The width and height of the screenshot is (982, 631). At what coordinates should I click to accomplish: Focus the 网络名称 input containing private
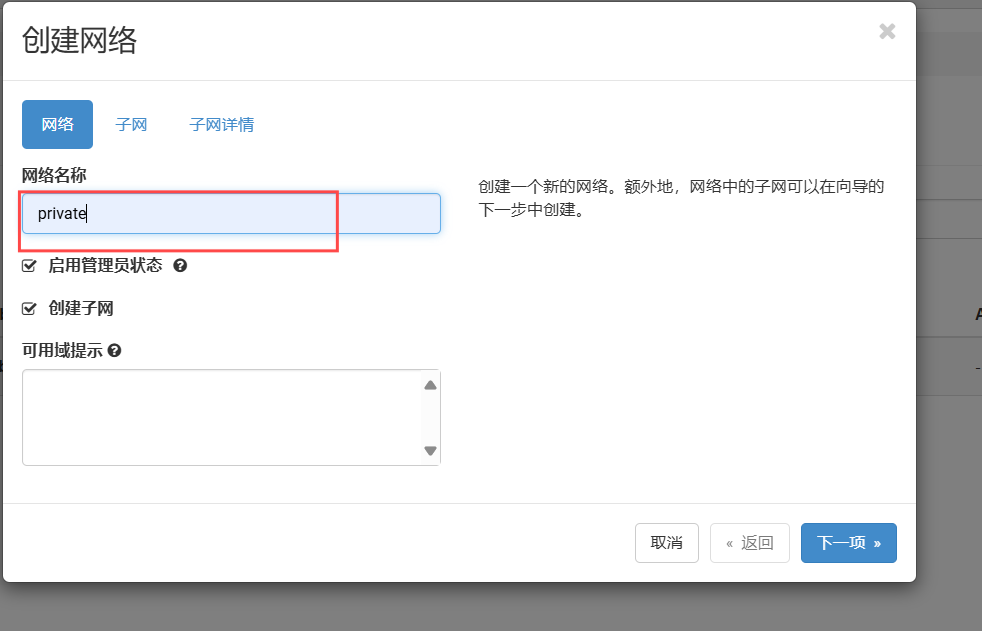pos(231,214)
